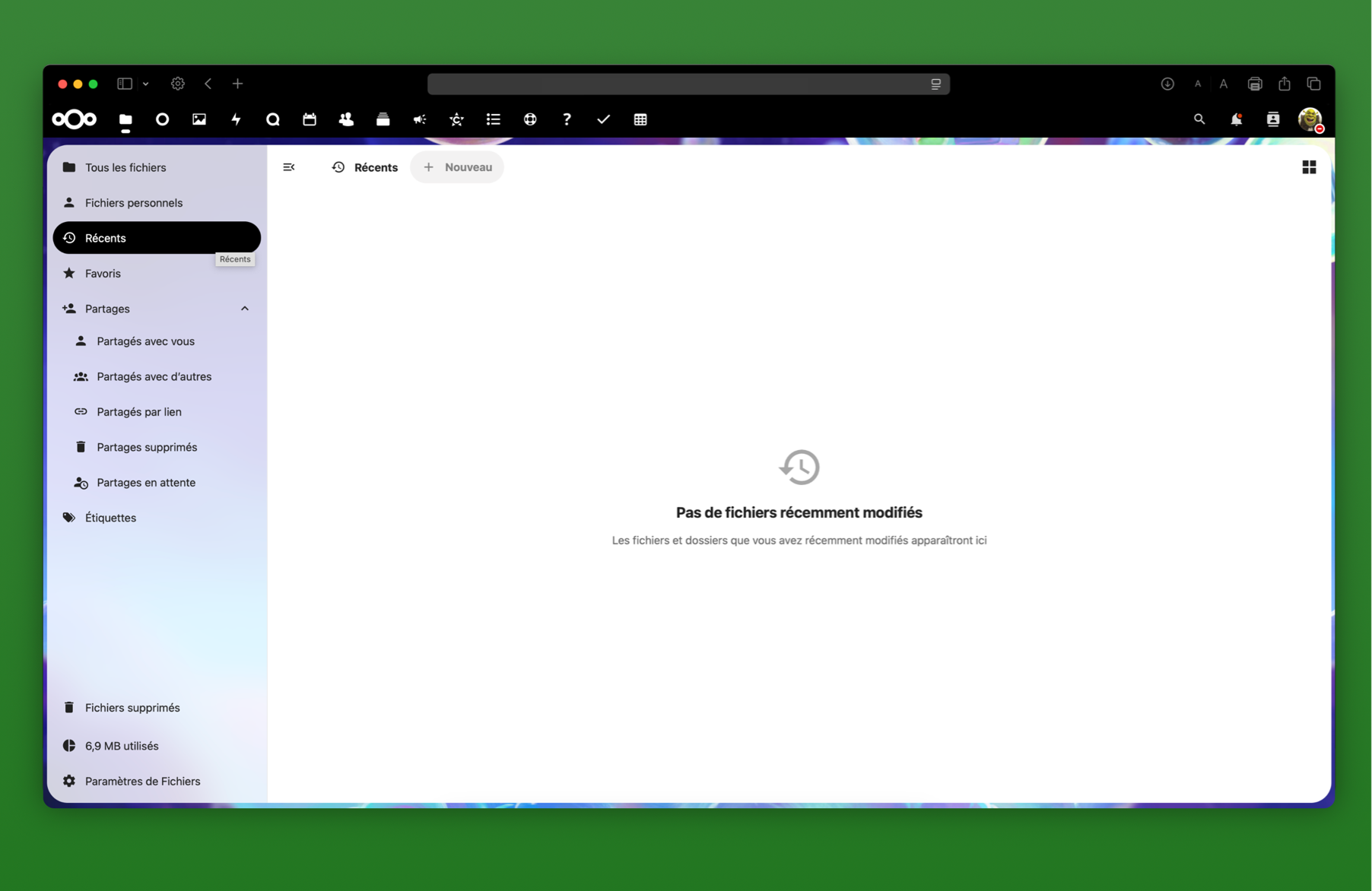Open the Photos app icon
Viewport: 1372px width, 891px height.
coord(199,119)
